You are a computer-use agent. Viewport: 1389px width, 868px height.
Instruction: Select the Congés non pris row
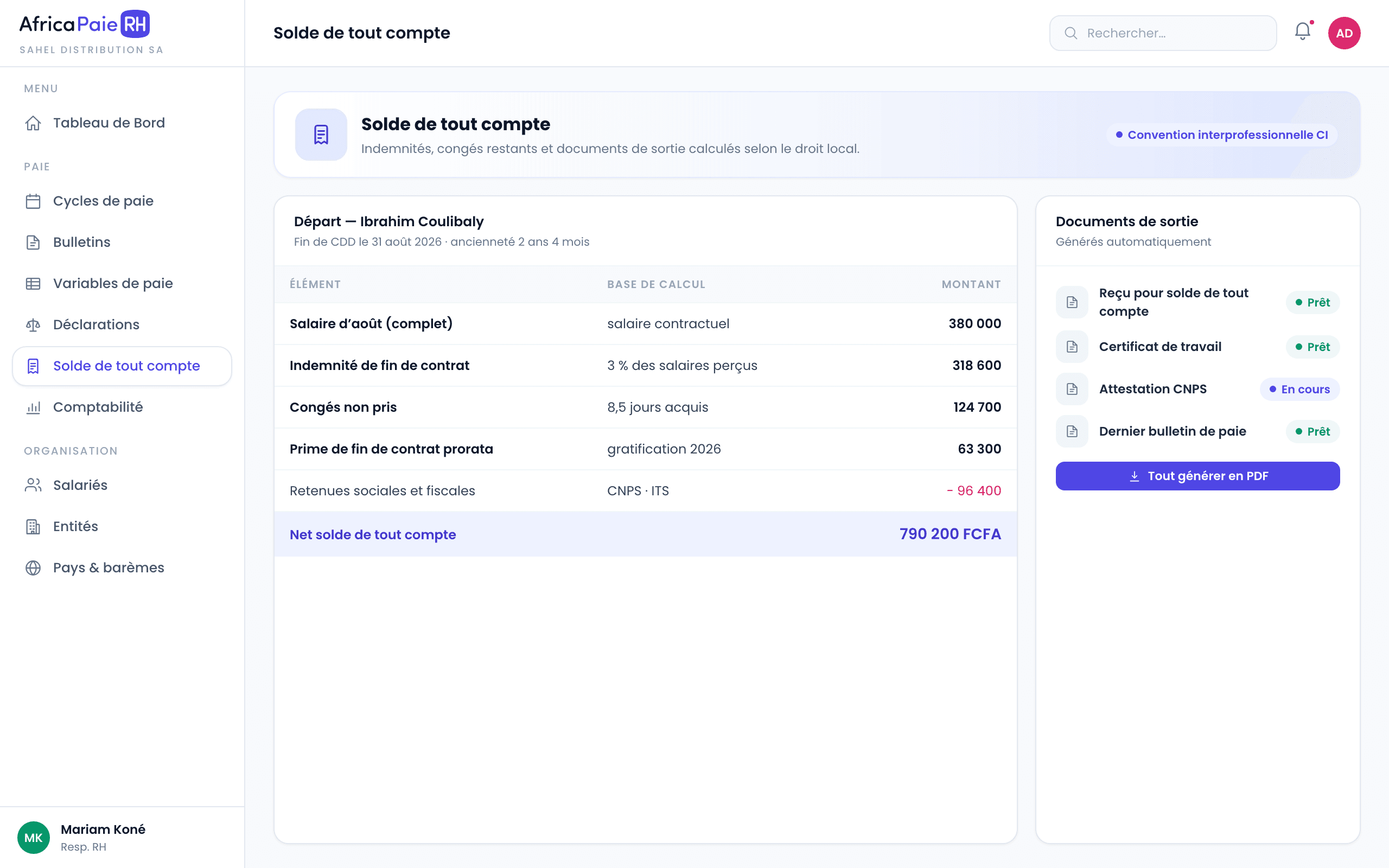(645, 407)
